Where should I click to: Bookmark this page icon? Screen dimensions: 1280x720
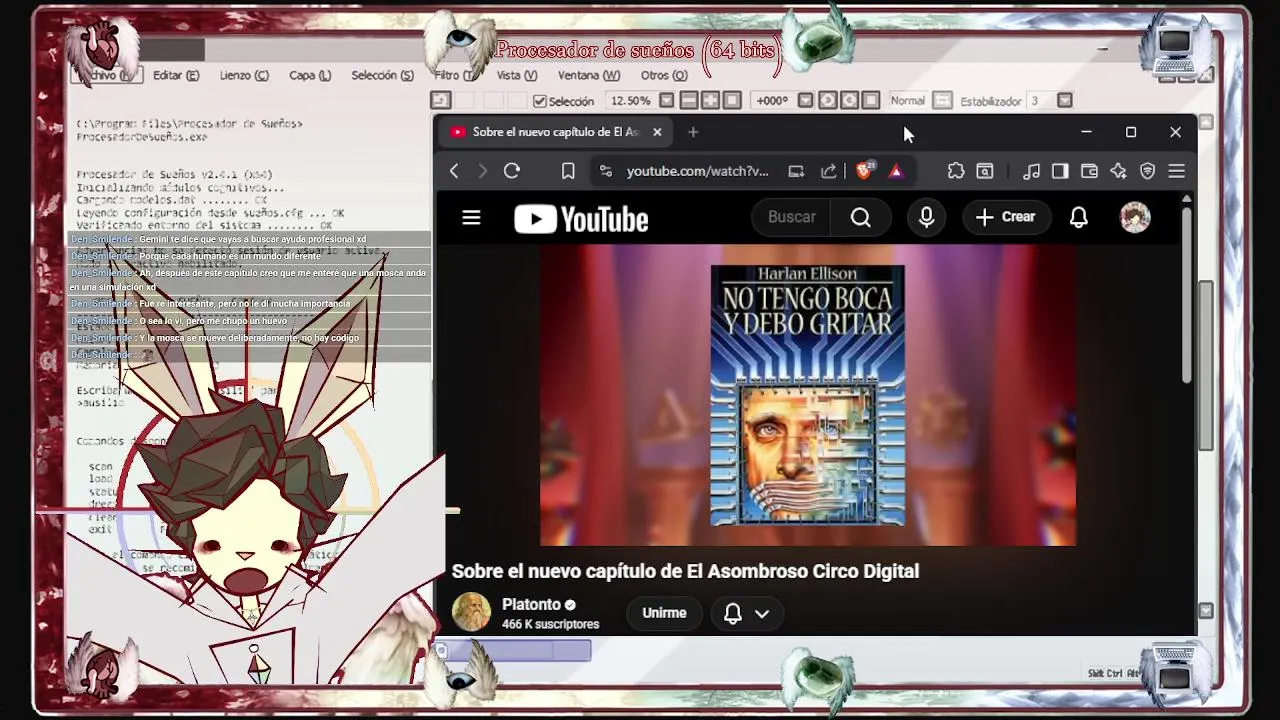tap(568, 171)
